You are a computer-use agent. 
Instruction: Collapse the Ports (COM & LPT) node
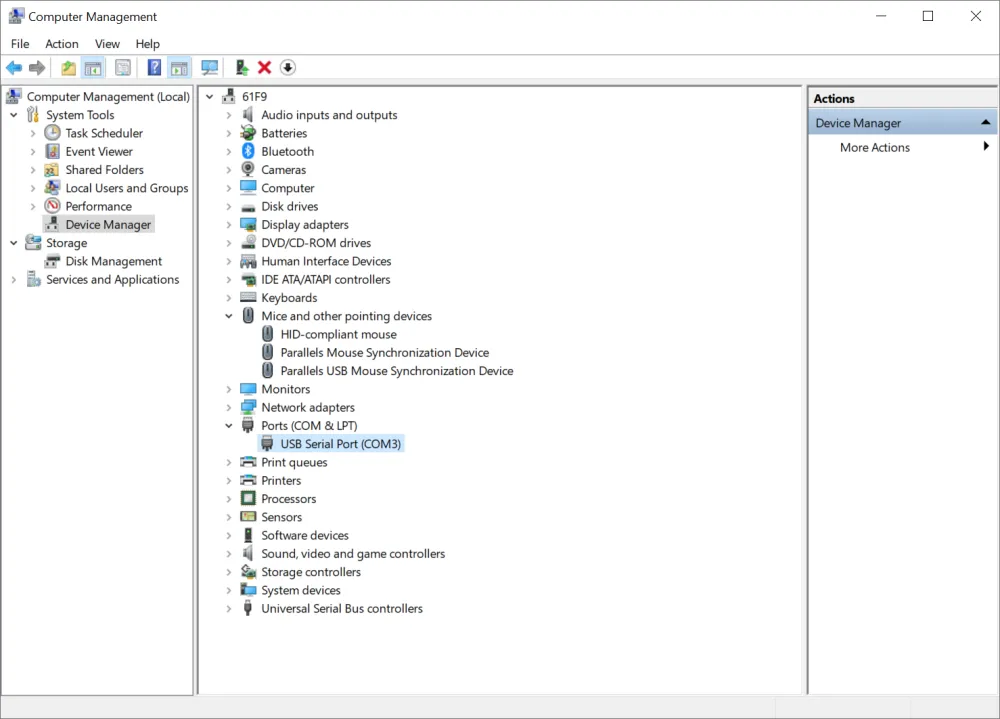point(229,426)
